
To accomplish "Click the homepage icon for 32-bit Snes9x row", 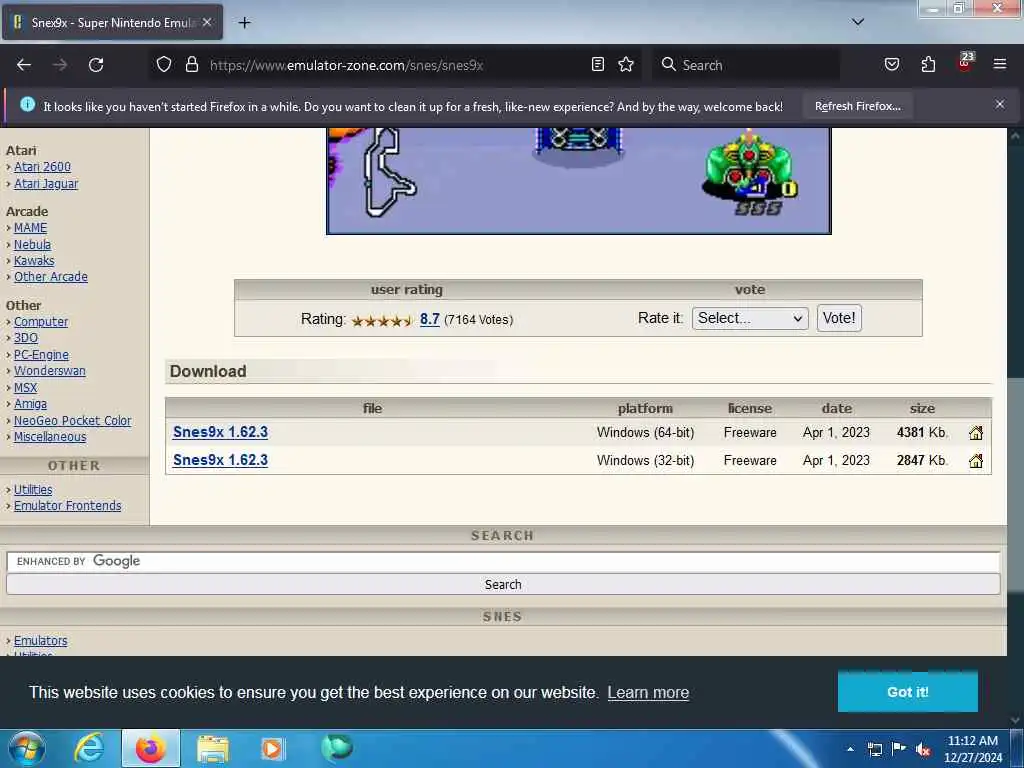I will click(976, 460).
